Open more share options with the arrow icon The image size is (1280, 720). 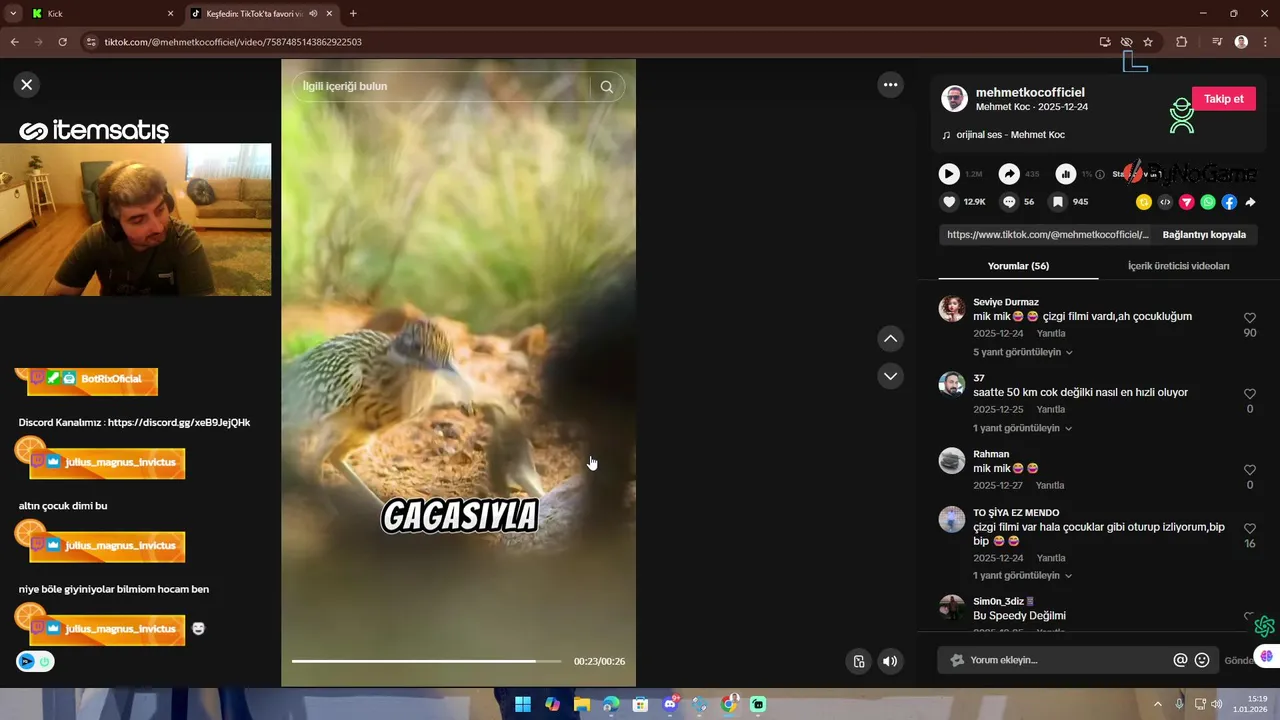click(x=1250, y=202)
